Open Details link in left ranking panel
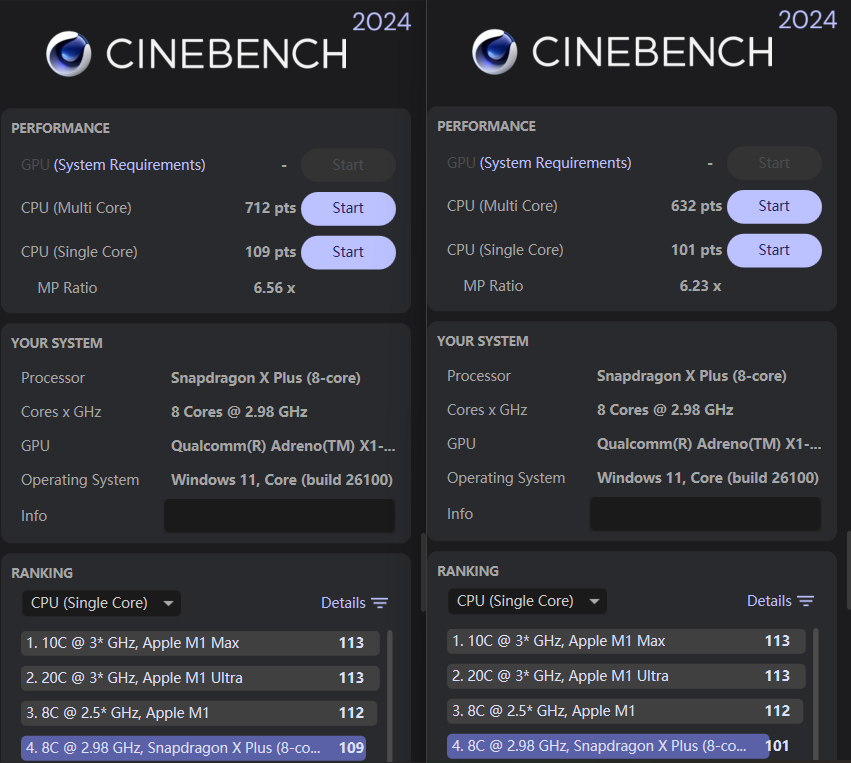This screenshot has height=763, width=851. coord(343,603)
